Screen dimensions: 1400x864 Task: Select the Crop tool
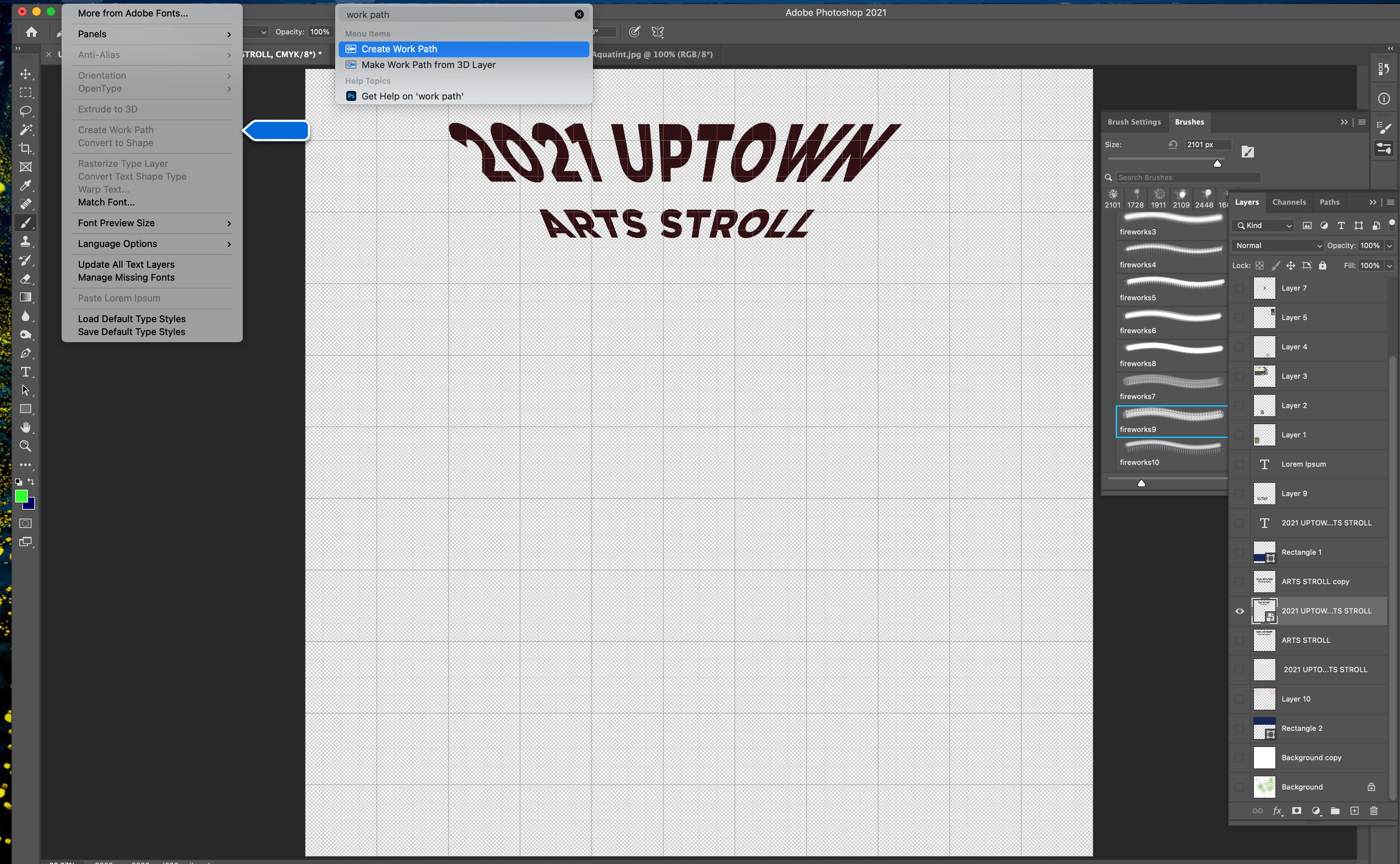26,149
